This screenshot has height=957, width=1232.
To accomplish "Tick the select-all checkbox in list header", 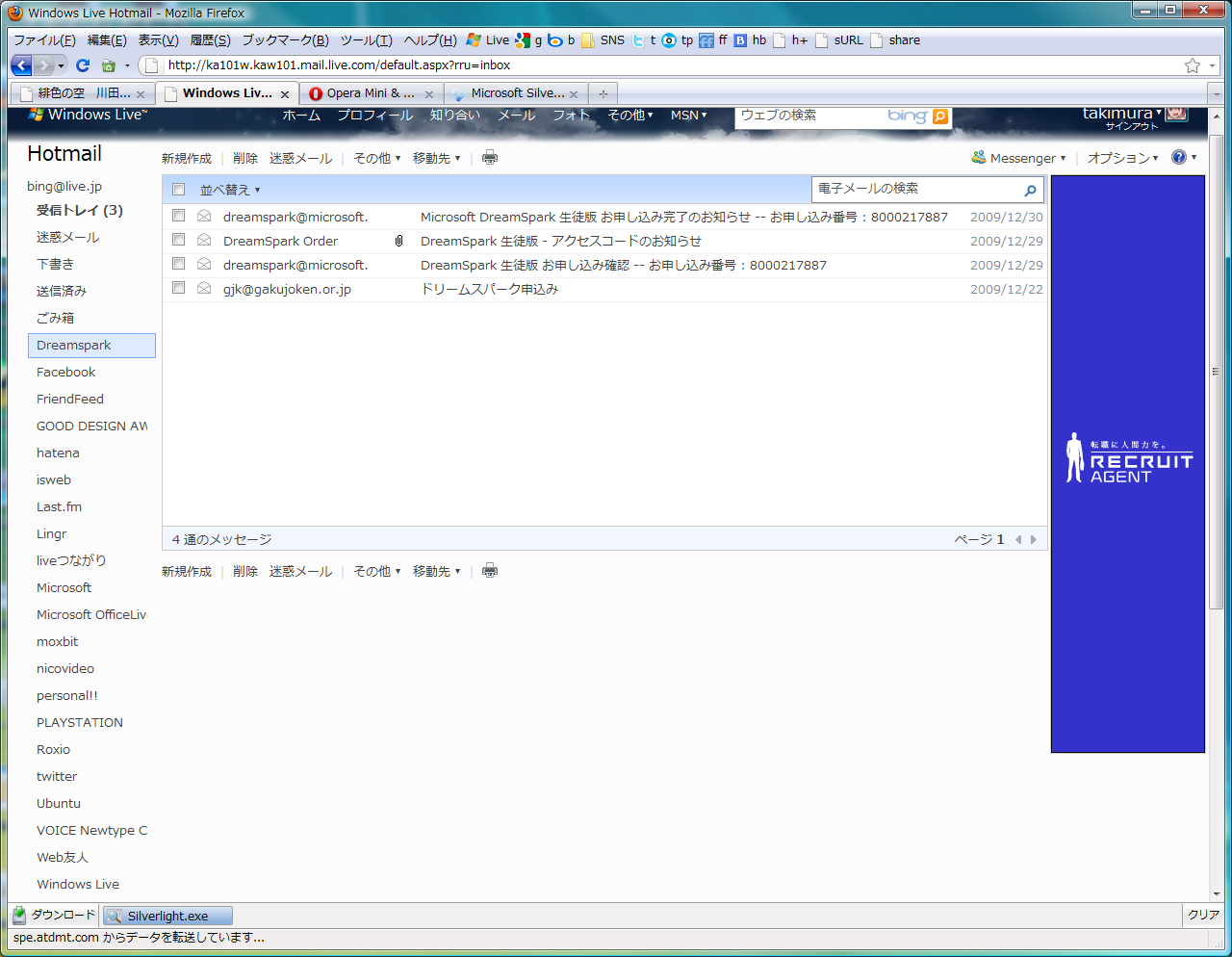I will click(178, 190).
